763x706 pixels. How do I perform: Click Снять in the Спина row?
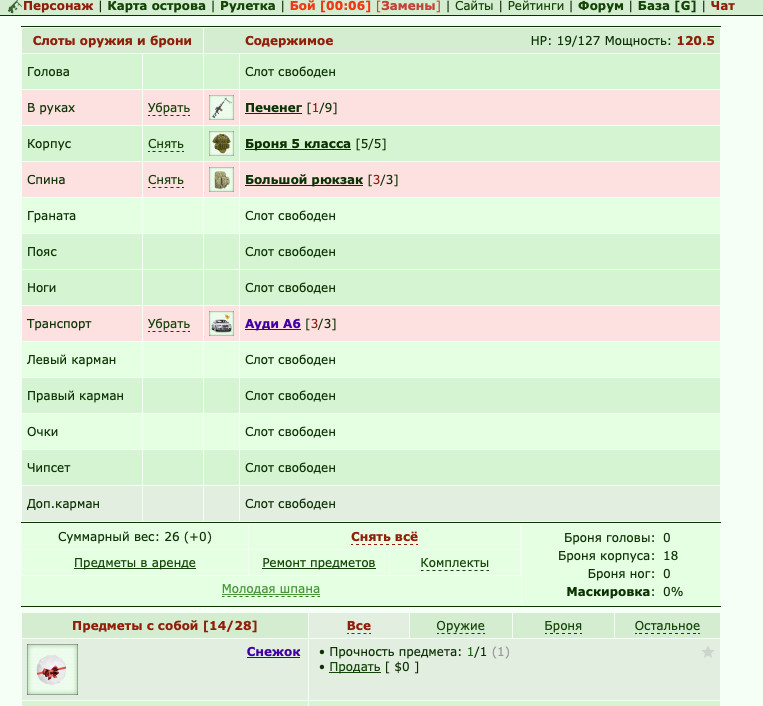click(166, 180)
